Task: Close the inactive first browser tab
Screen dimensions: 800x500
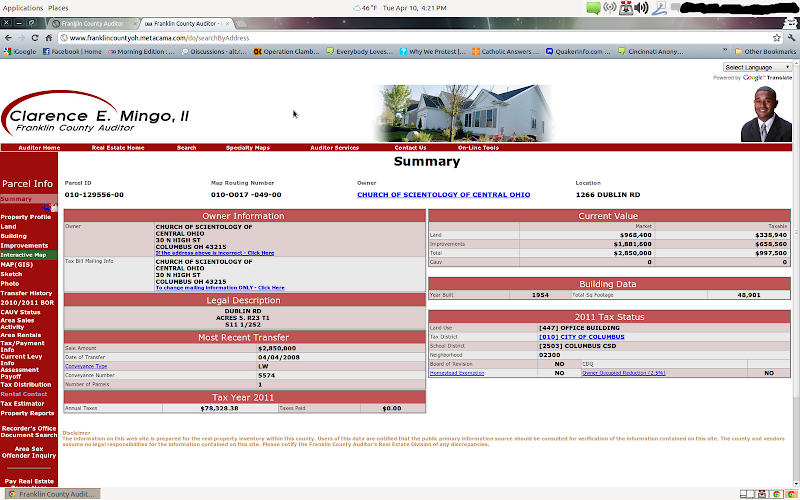Action: pos(135,23)
